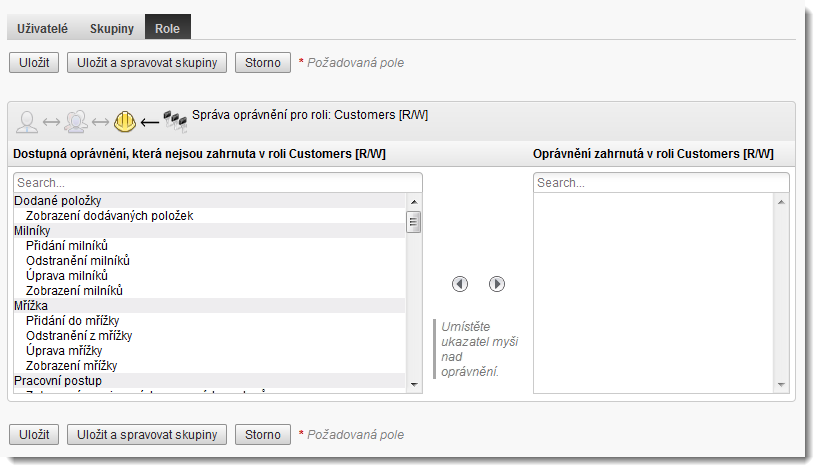Click the bottom Uložit button

(x=34, y=434)
